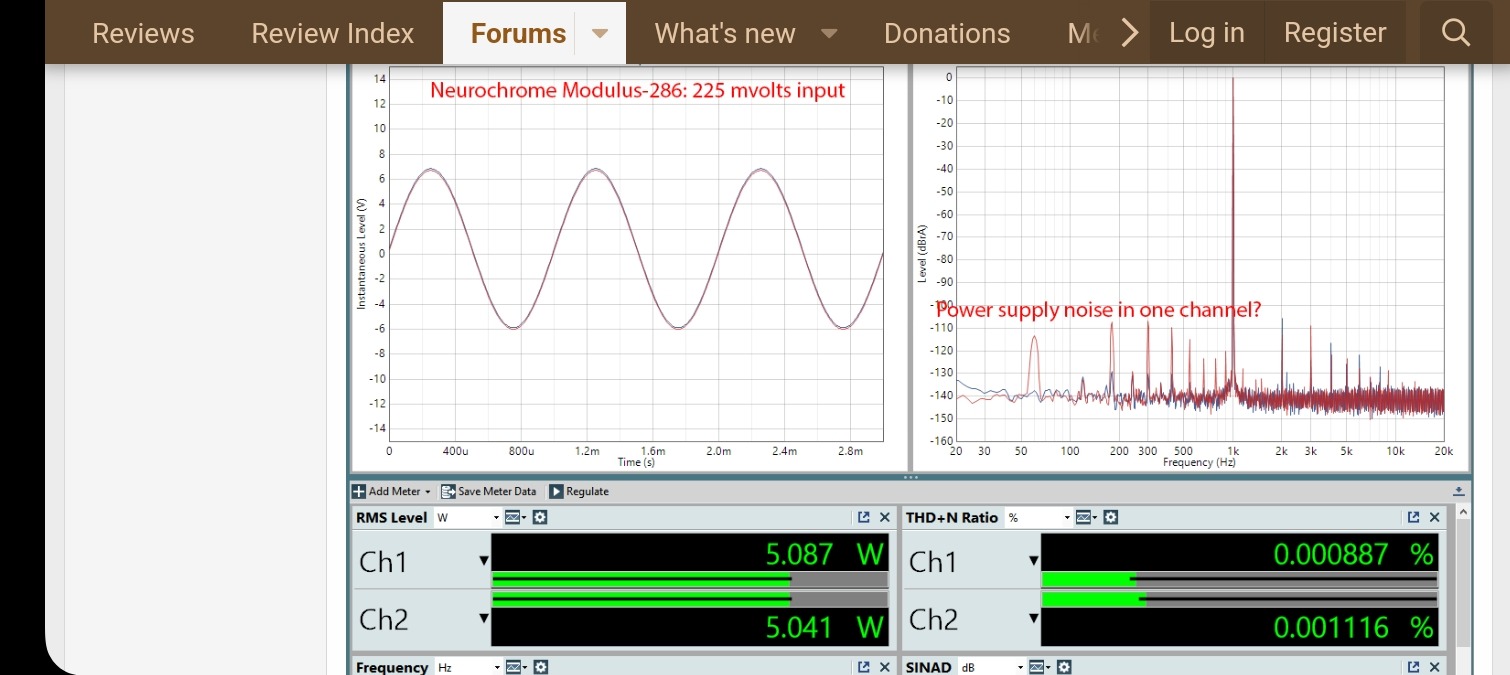This screenshot has width=1510, height=675.
Task: Click the 5.087 W reading
Action: click(x=824, y=553)
